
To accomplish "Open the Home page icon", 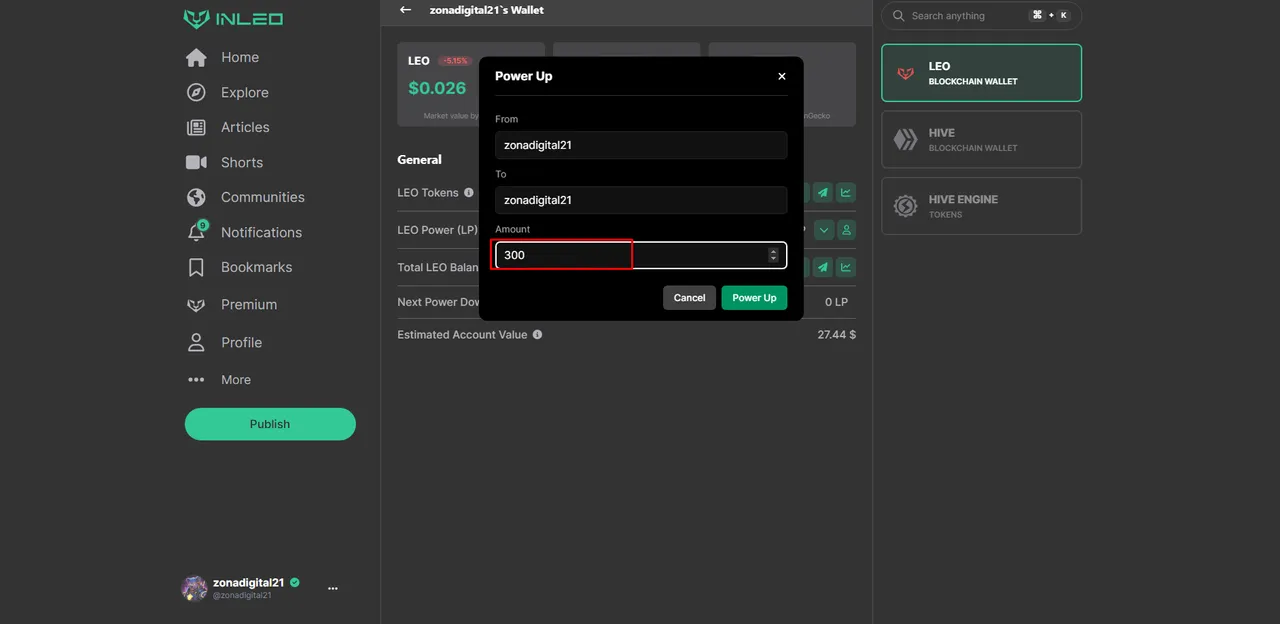I will point(196,58).
